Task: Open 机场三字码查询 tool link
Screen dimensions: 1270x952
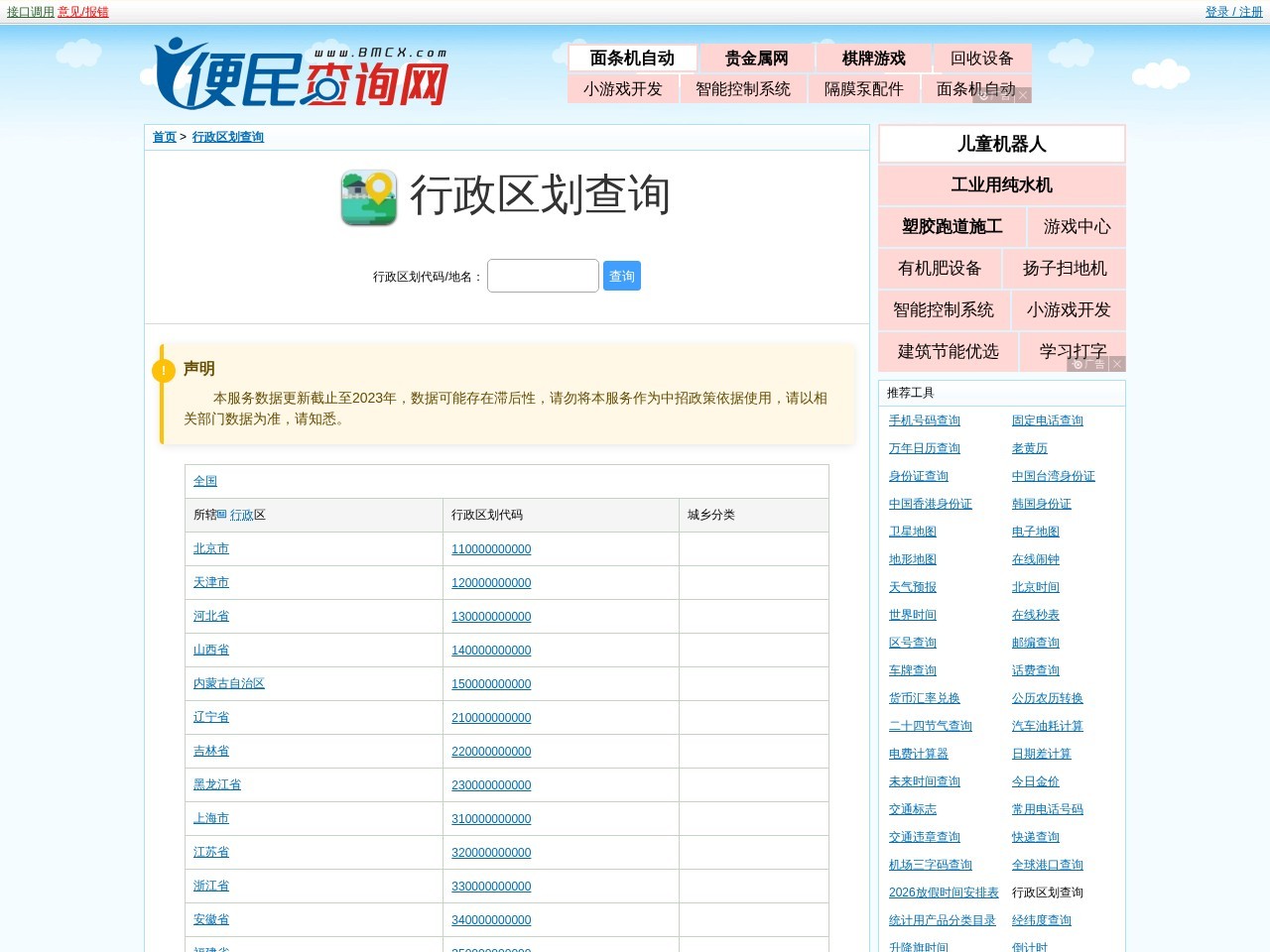Action: 931,865
